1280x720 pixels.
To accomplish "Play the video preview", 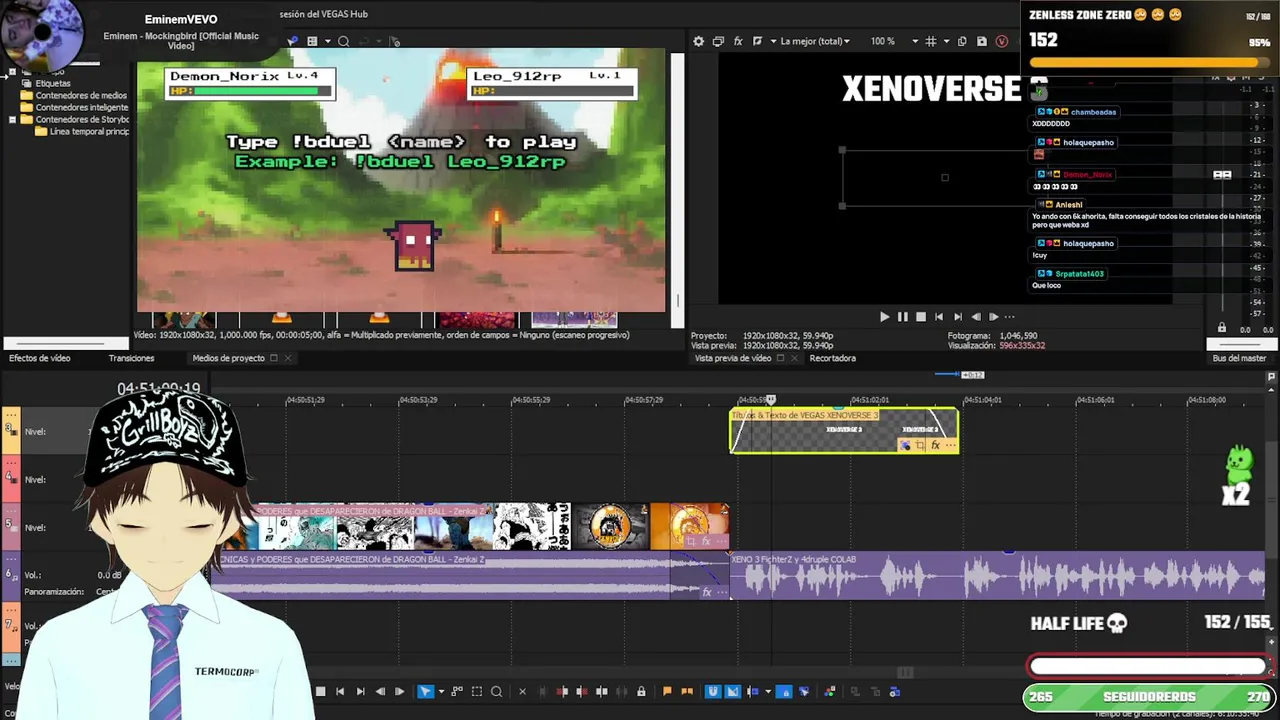I will [x=884, y=317].
